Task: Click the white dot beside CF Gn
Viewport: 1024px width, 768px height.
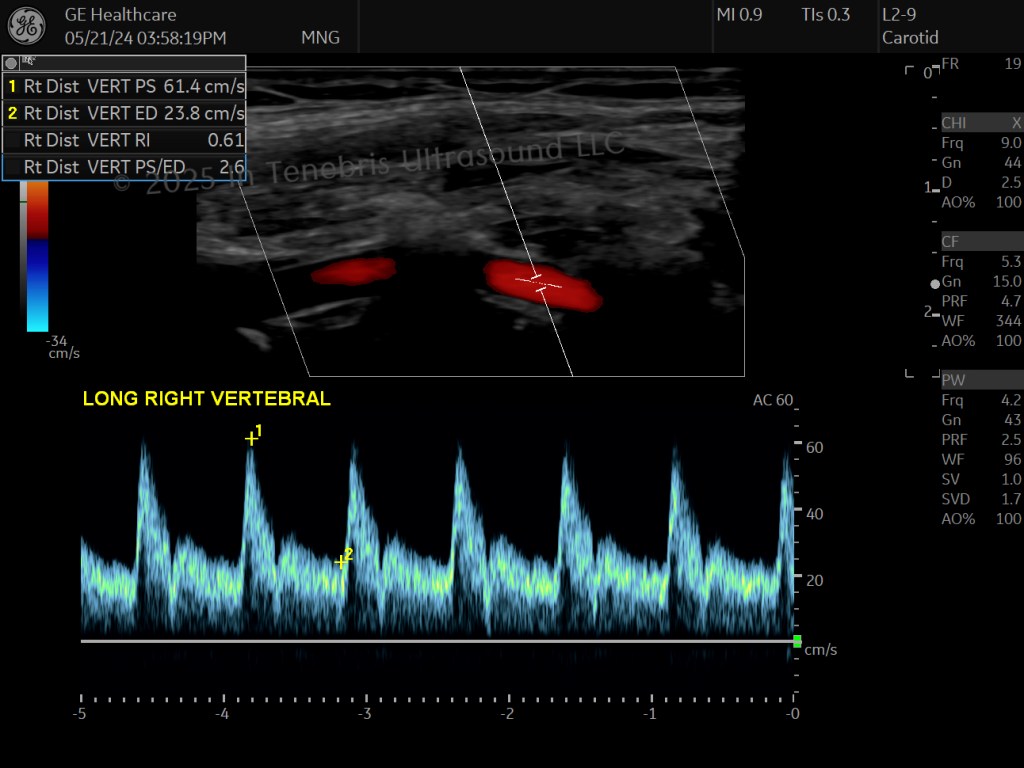Action: click(x=935, y=283)
